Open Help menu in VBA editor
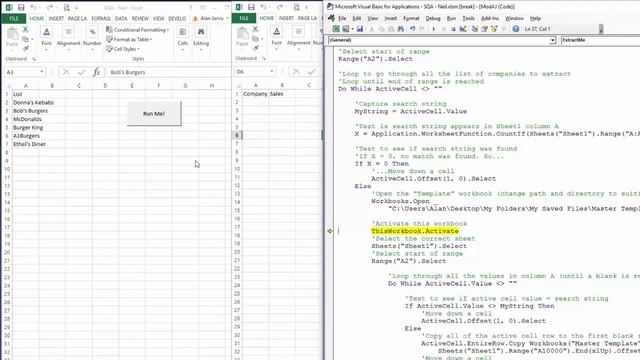 click(535, 18)
